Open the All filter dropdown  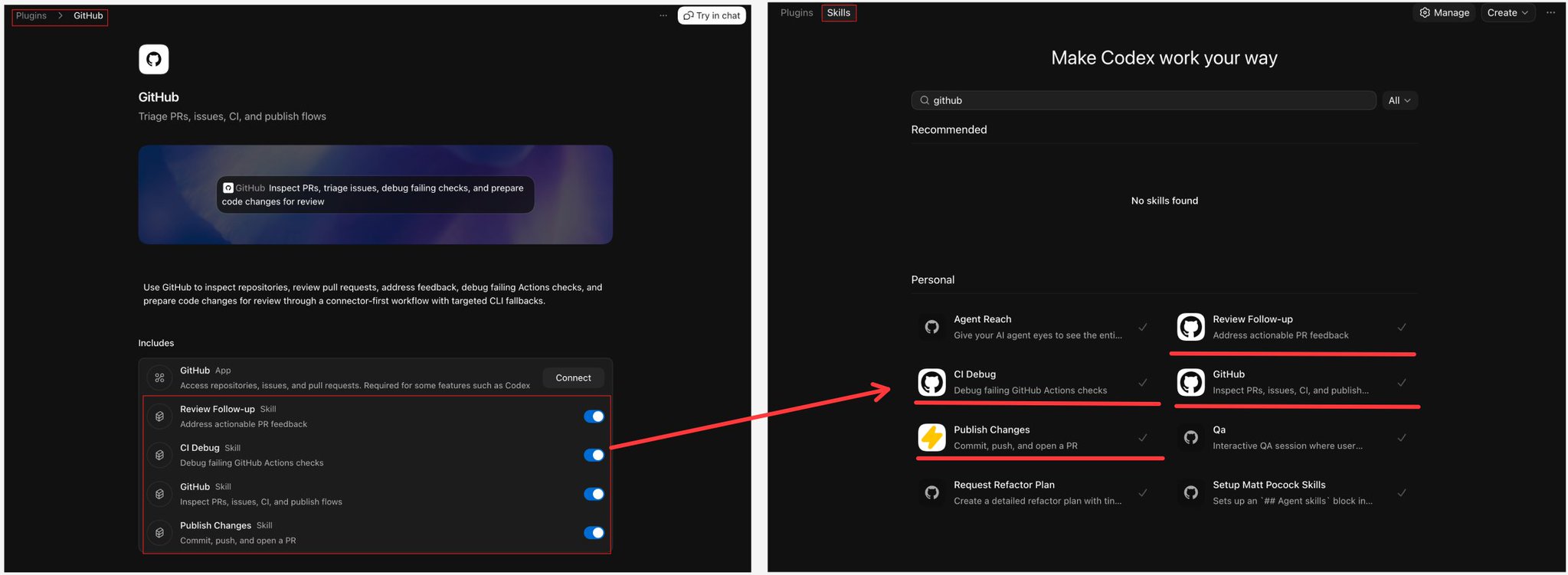[1399, 100]
